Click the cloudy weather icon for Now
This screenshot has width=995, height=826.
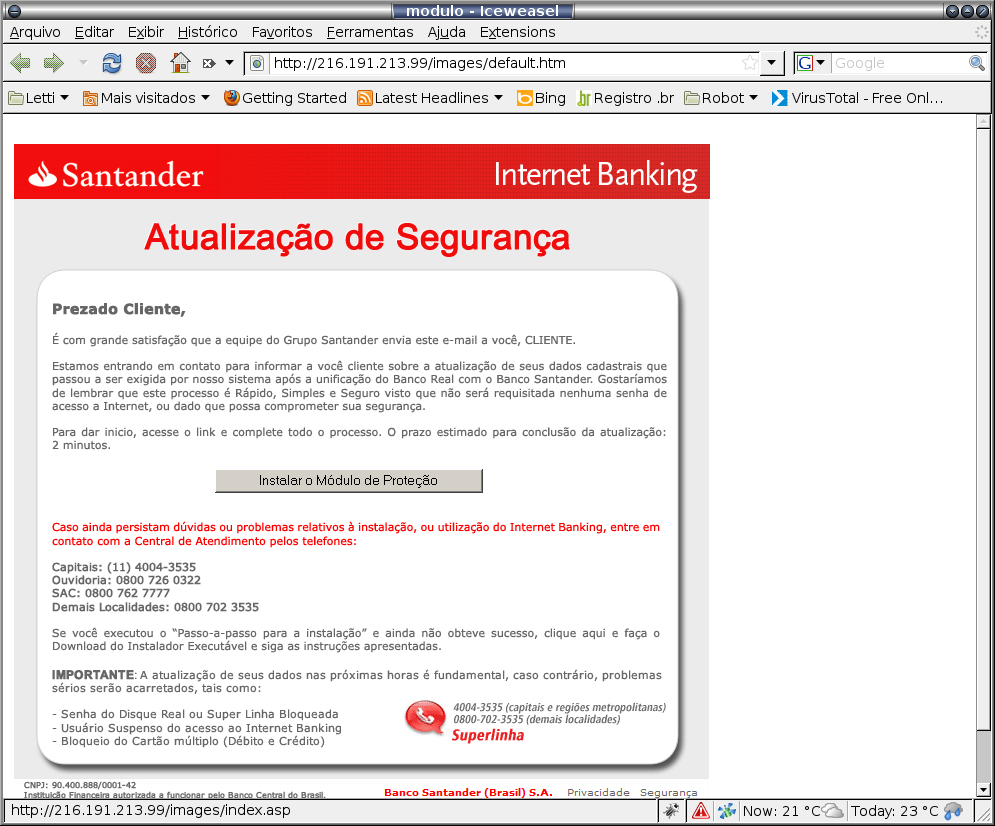831,811
